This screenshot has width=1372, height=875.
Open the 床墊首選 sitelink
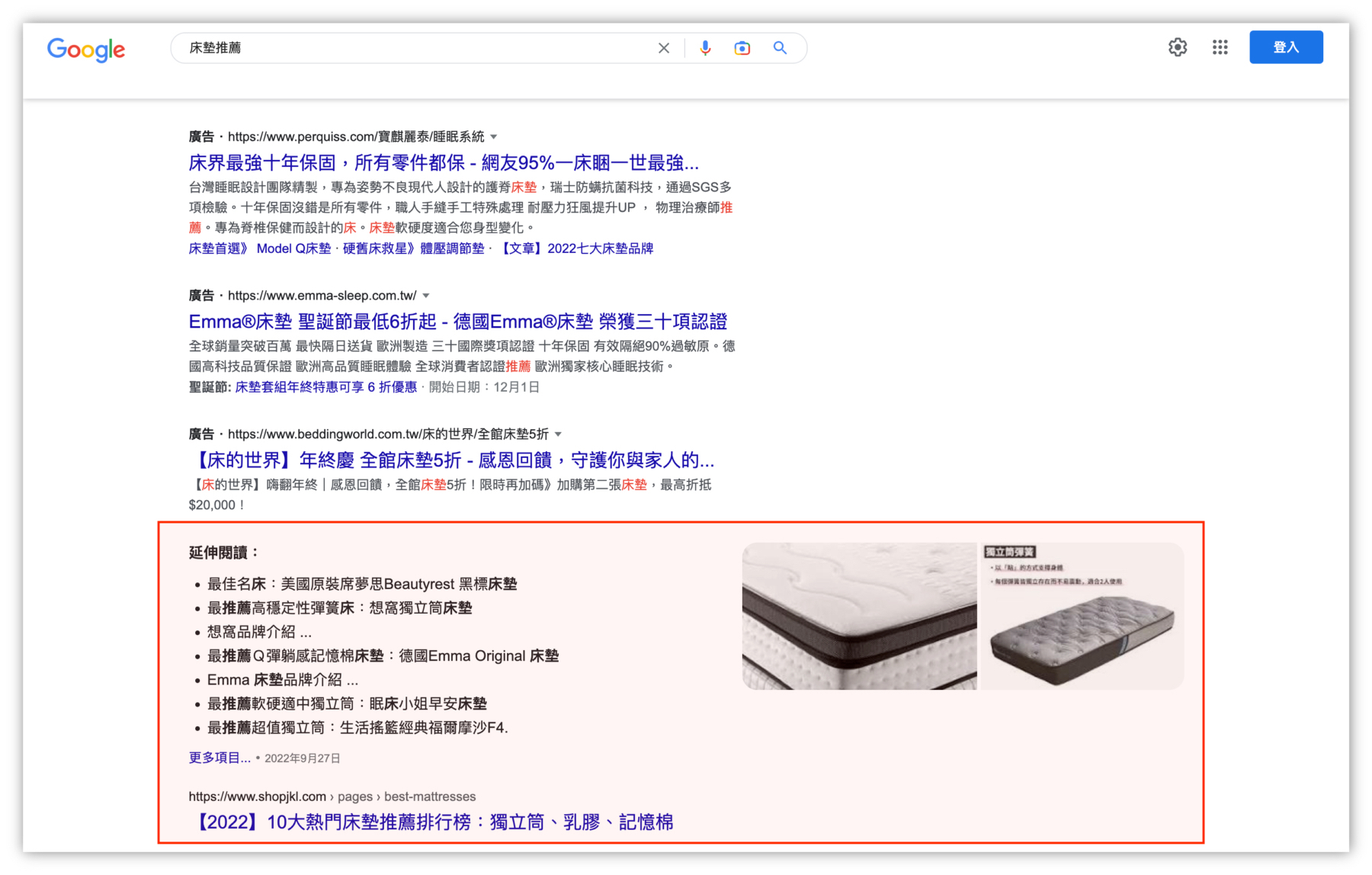pyautogui.click(x=213, y=248)
